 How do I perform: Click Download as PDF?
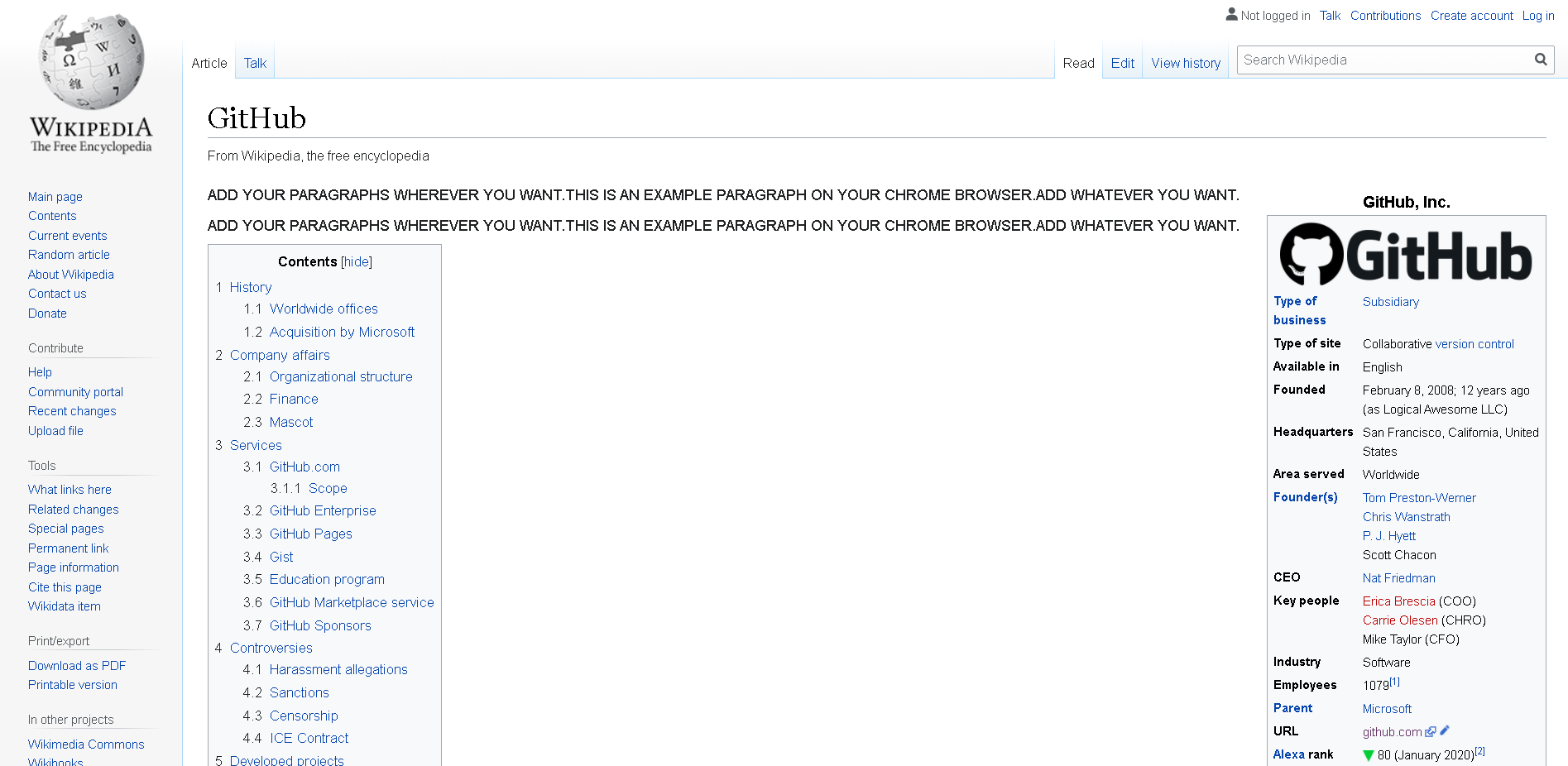pos(77,666)
